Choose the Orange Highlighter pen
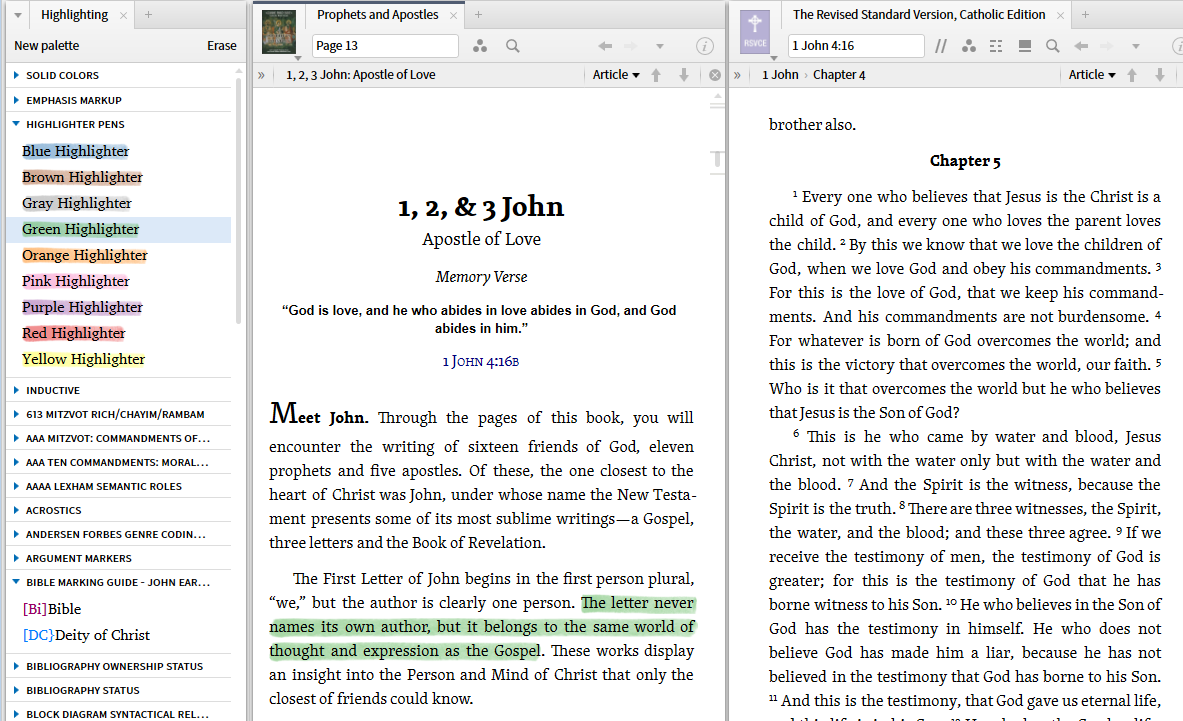Screen dimensions: 1183x721 [x=84, y=256]
